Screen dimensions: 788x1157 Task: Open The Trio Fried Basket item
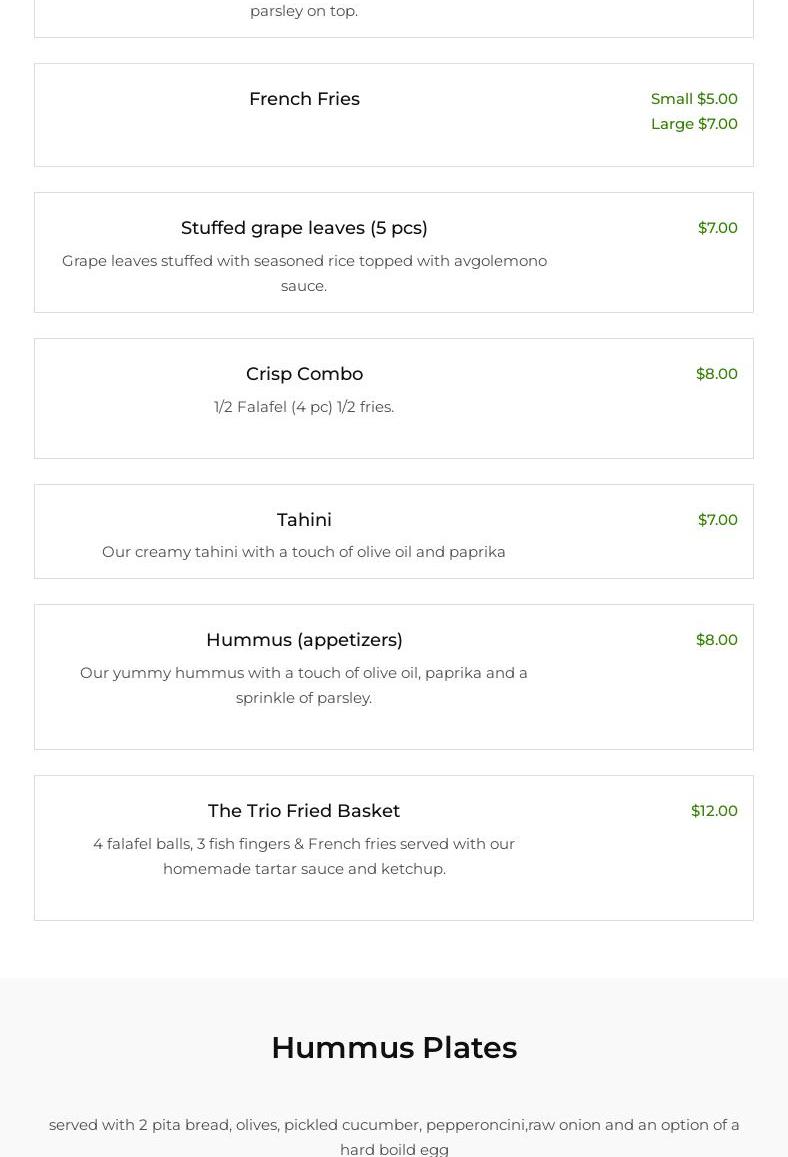click(x=304, y=811)
